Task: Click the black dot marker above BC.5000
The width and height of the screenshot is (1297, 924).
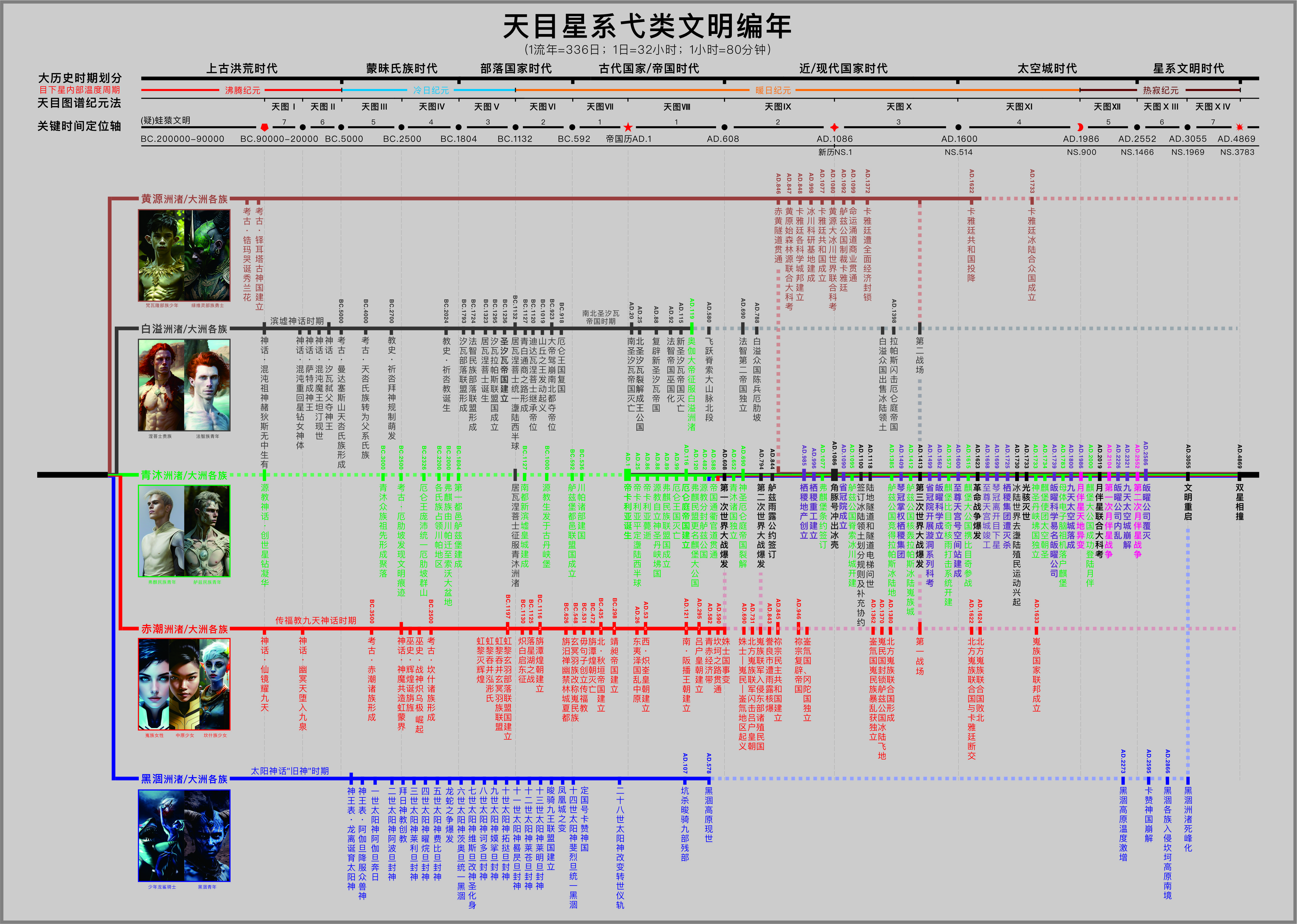Action: (341, 127)
